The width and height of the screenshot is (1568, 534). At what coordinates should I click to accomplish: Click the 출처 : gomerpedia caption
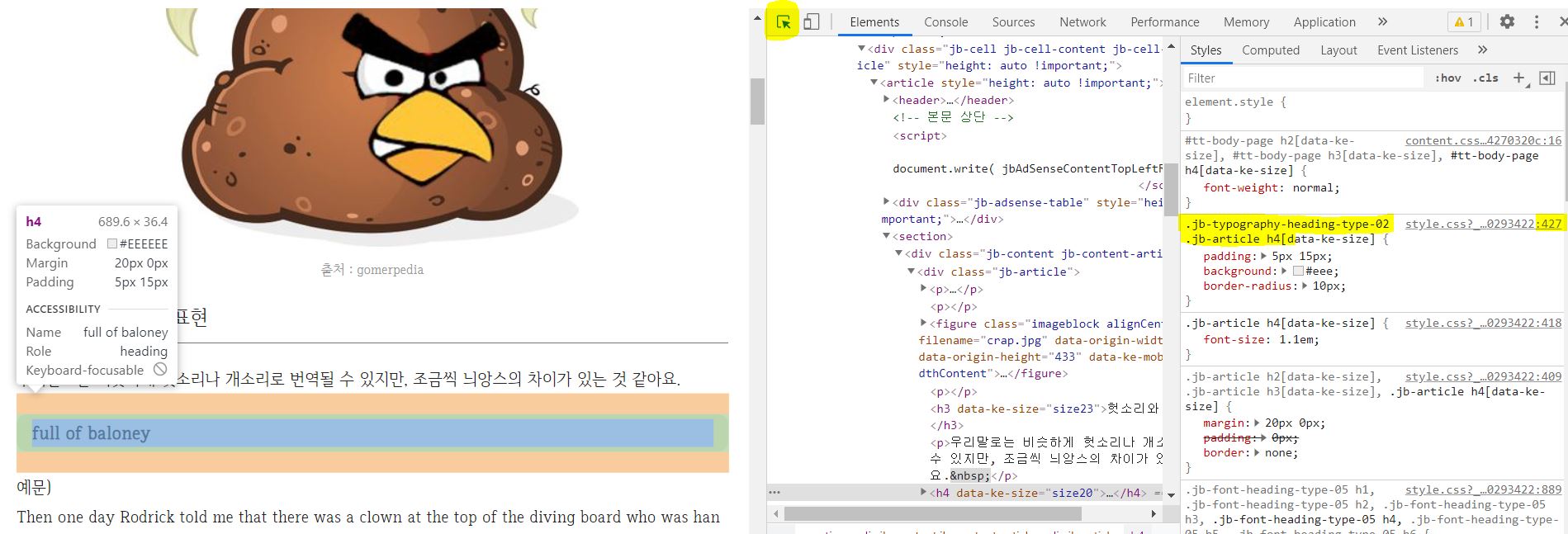coord(372,270)
